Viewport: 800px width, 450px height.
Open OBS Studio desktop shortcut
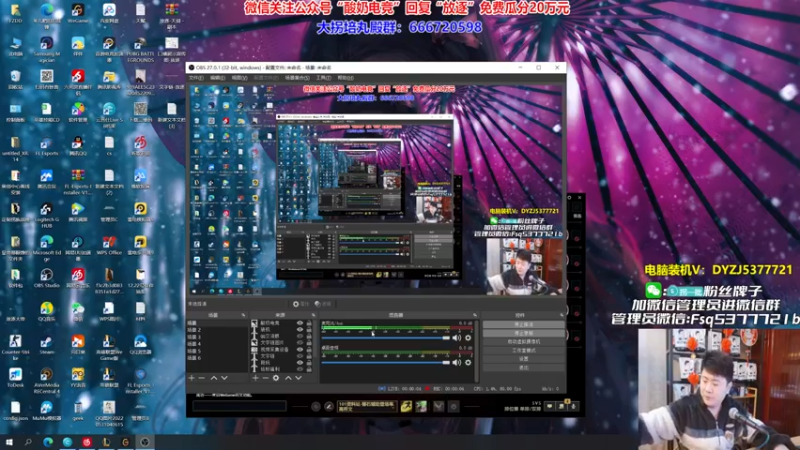tap(46, 279)
